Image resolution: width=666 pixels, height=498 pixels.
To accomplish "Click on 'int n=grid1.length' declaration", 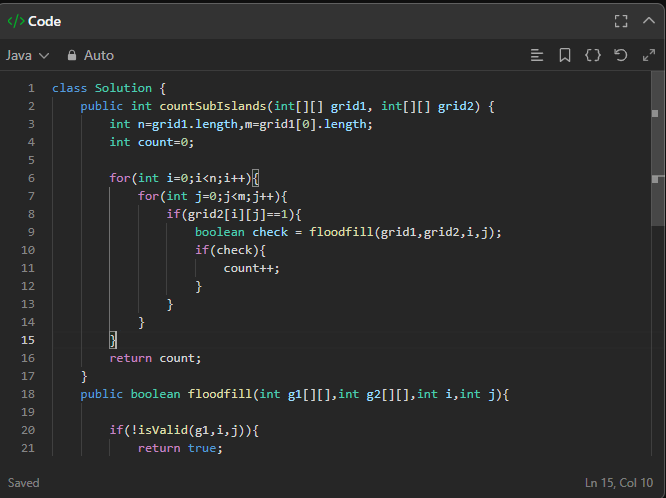I will tap(173, 124).
